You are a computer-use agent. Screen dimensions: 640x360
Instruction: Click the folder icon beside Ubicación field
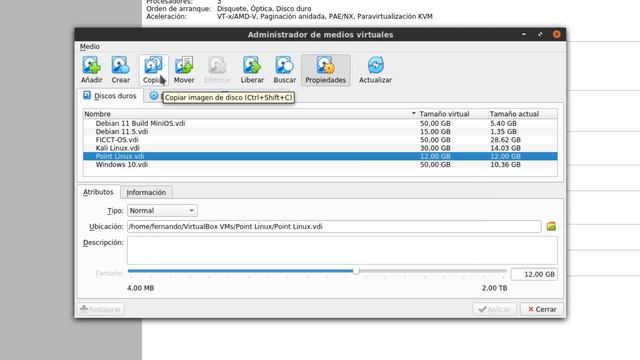click(x=551, y=226)
